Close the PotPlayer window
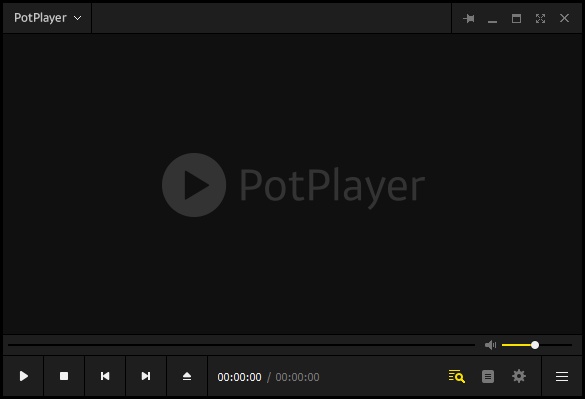 tap(564, 18)
